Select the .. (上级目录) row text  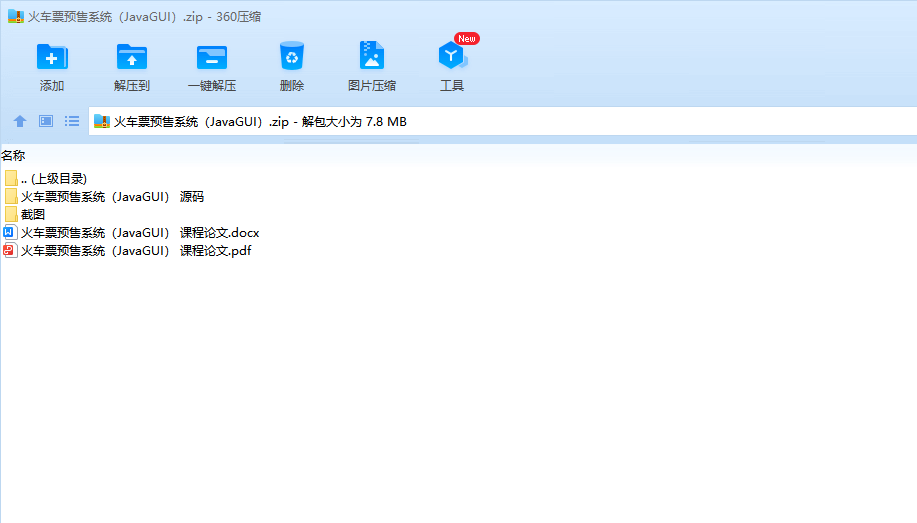(54, 179)
